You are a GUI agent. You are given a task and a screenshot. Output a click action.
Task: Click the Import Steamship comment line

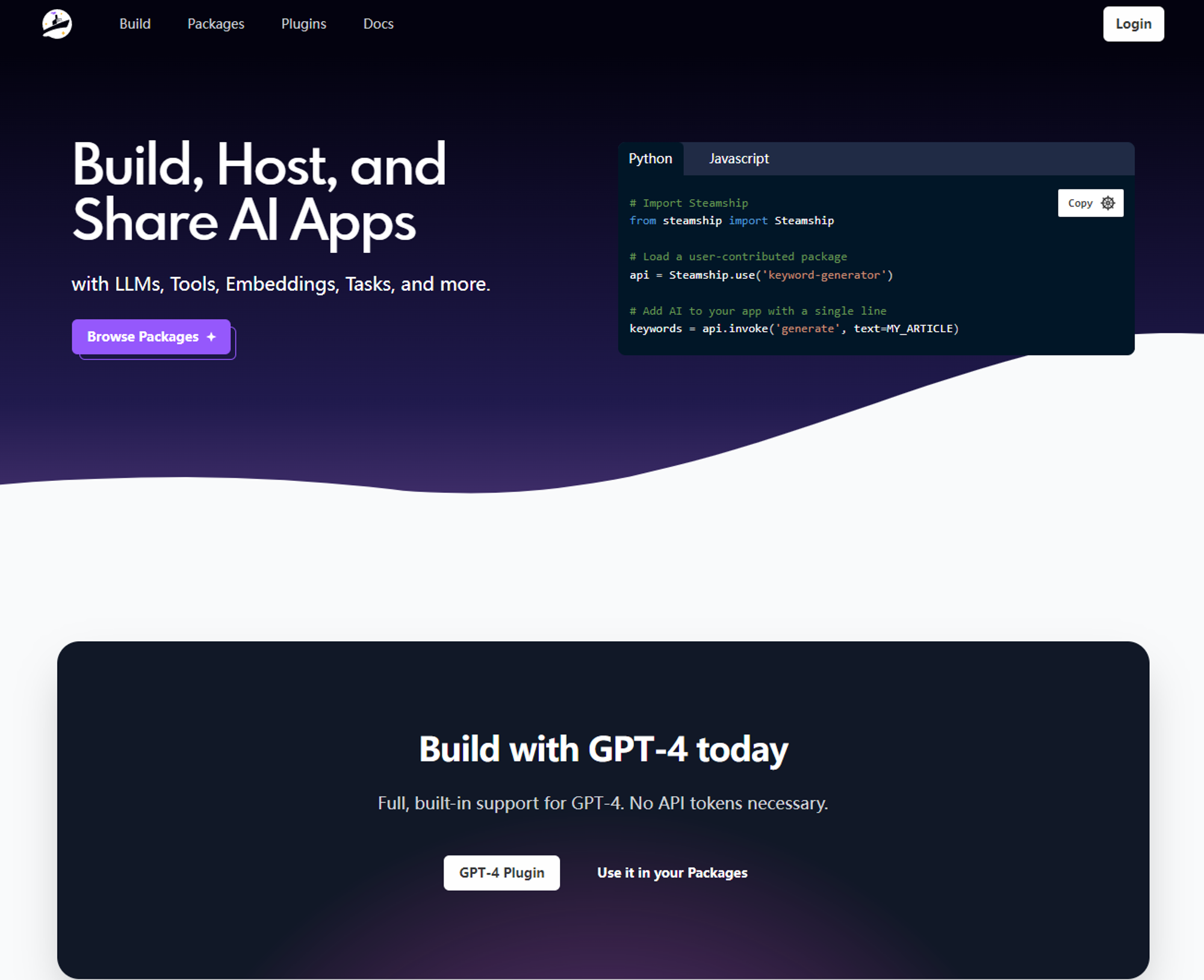tap(689, 203)
